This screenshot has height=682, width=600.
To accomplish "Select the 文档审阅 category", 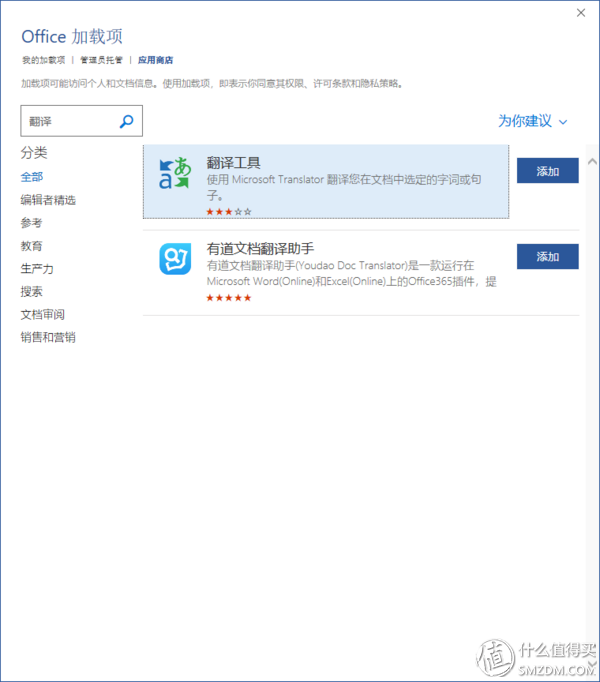I will [x=43, y=314].
